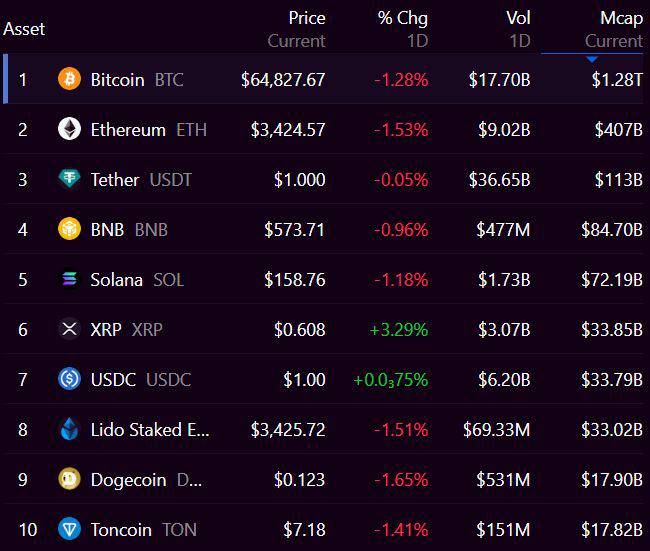
Task: Select the XRP +3.29% change cell
Action: point(398,330)
